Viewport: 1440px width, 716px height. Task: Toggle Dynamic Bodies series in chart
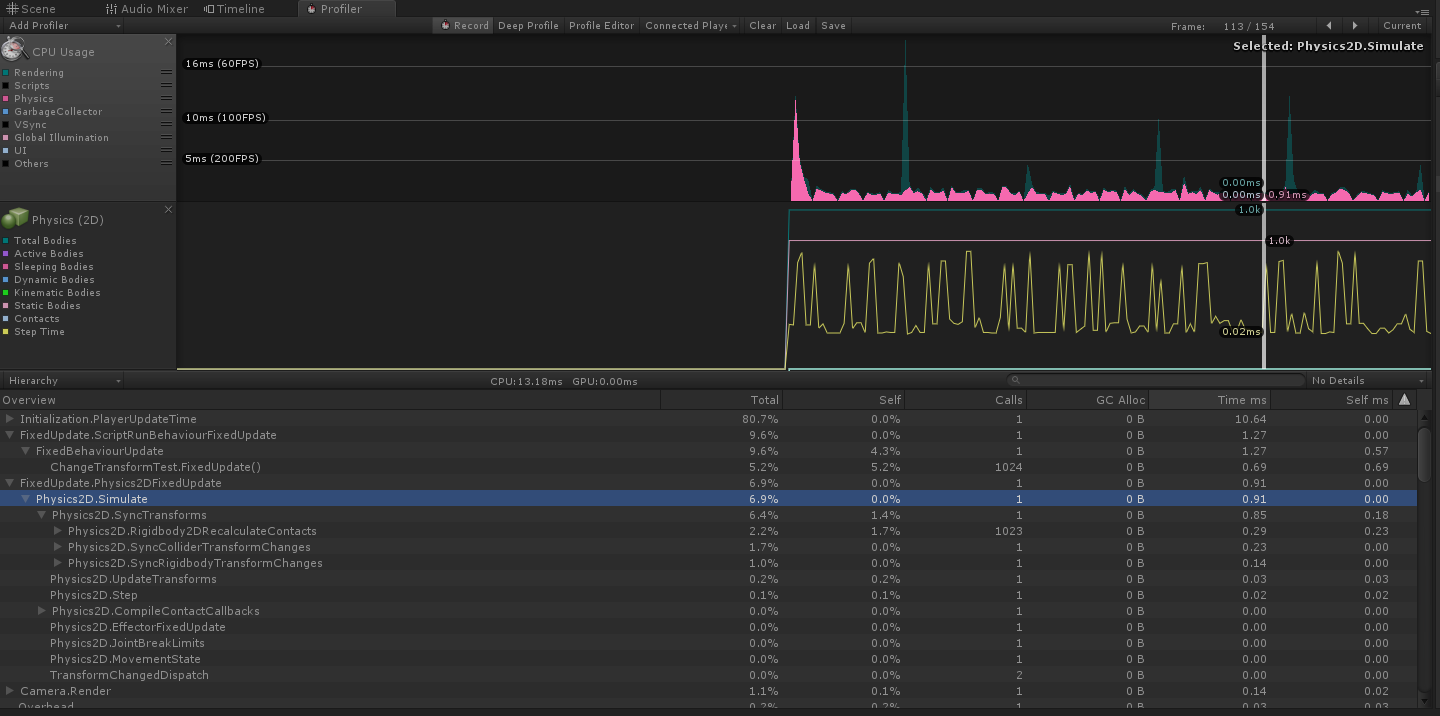coord(6,280)
